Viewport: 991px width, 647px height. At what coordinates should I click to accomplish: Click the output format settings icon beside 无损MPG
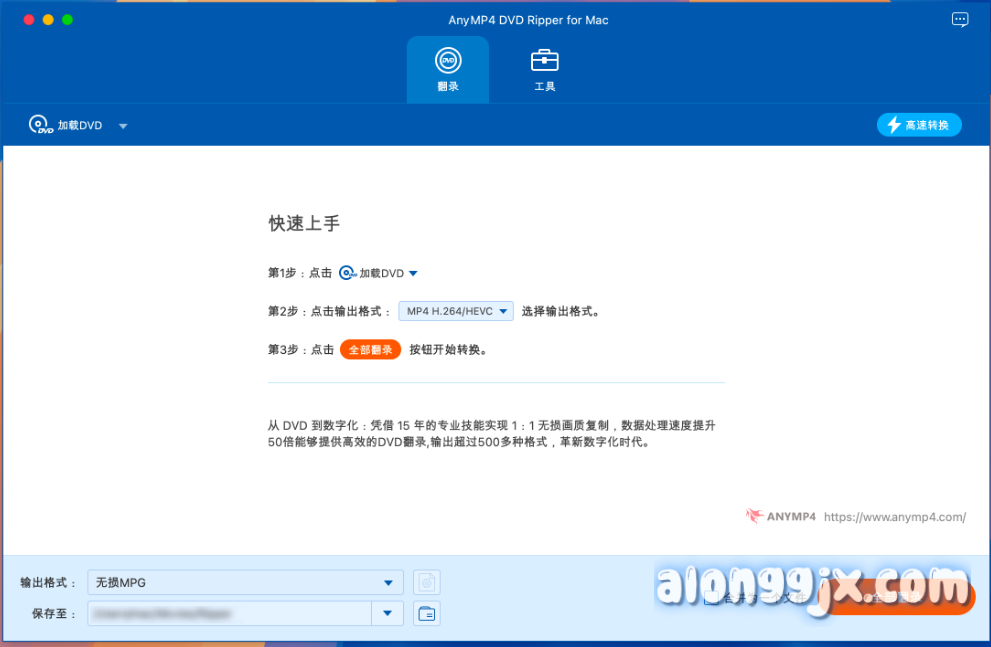pos(427,582)
